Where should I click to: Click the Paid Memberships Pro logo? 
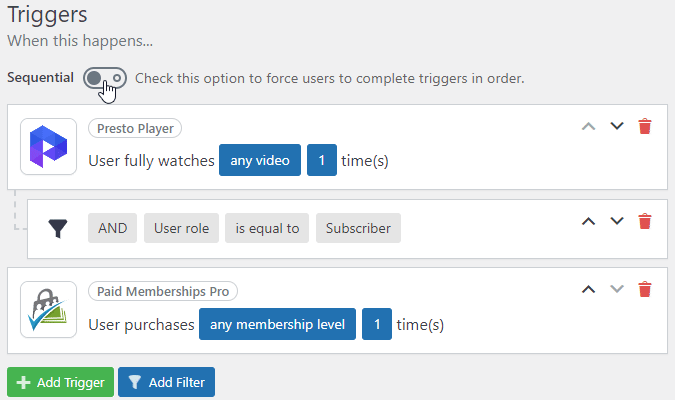pos(48,309)
